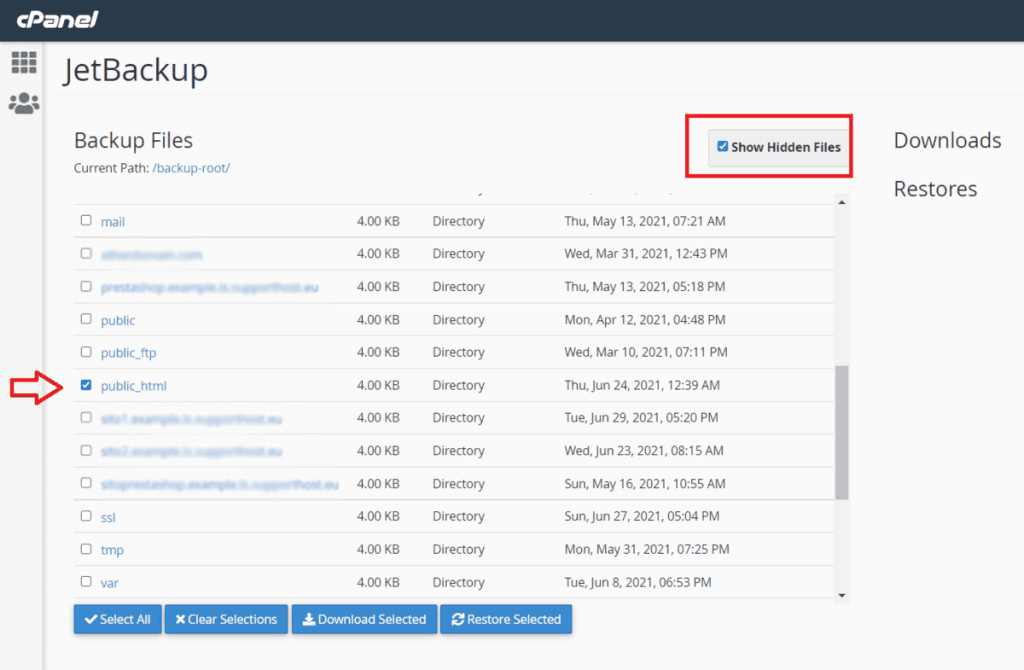Click the date Sun, Jun 27, 2021, 05:04 PM
The image size is (1024, 670).
642,517
